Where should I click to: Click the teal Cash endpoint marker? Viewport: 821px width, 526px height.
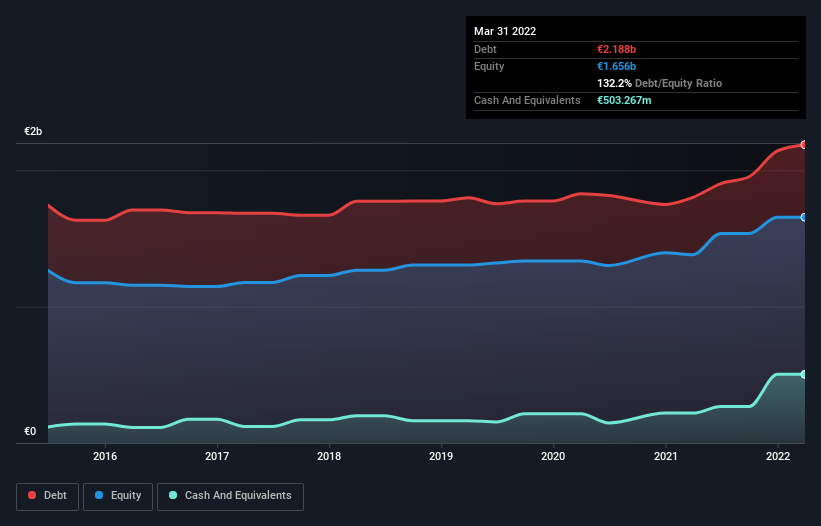(804, 374)
